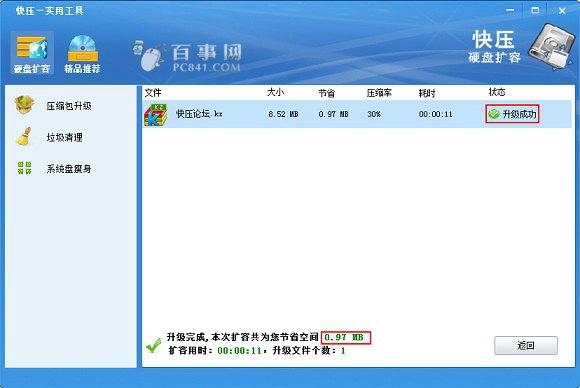
Task: Click the green checkmark beside 升级完成
Action: tap(153, 345)
